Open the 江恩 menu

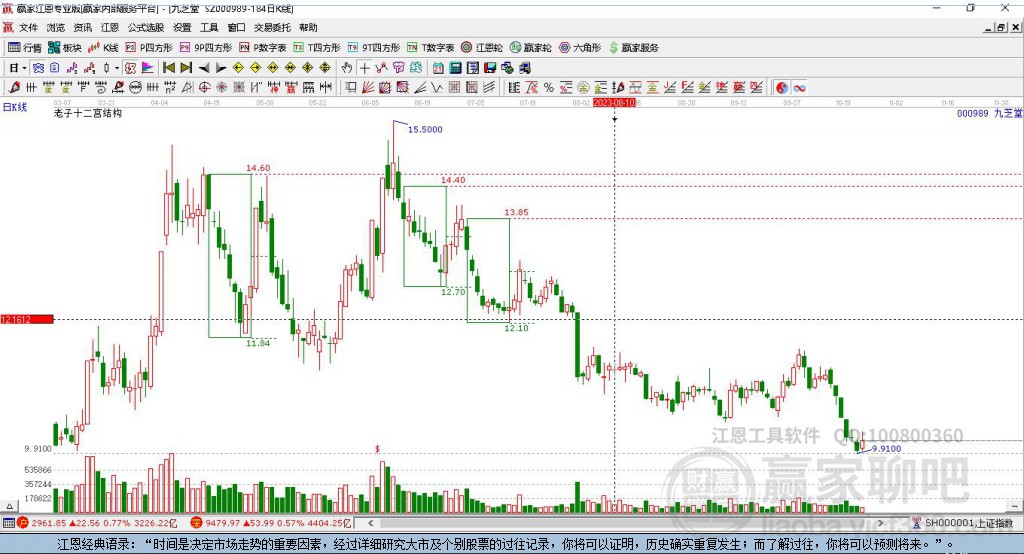pyautogui.click(x=110, y=27)
